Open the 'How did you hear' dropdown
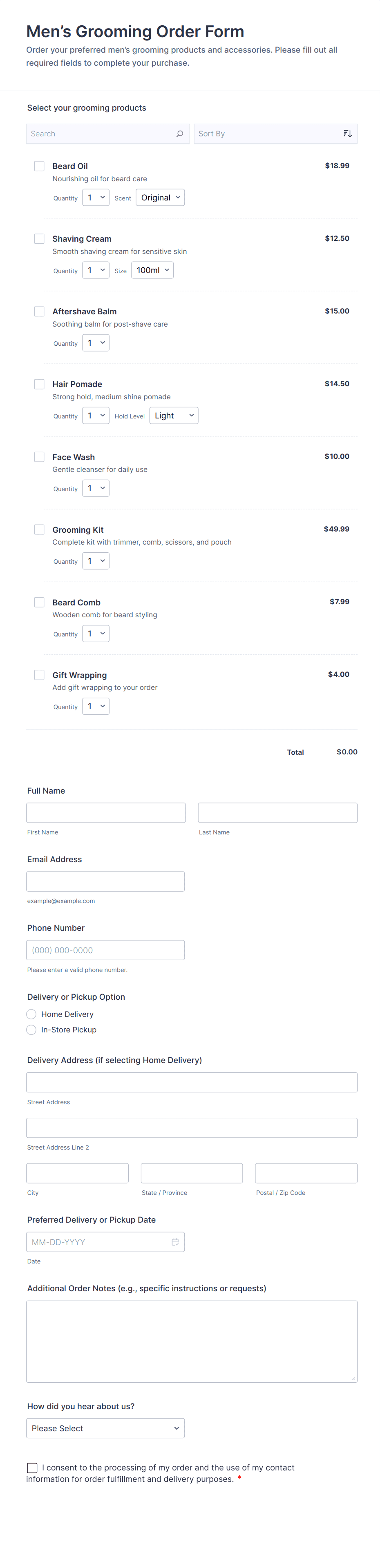 pyautogui.click(x=105, y=1428)
